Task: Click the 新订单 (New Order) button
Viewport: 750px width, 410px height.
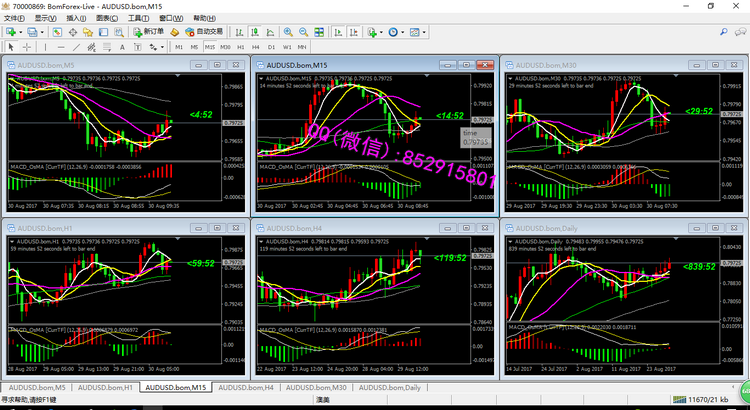Action: (x=149, y=32)
